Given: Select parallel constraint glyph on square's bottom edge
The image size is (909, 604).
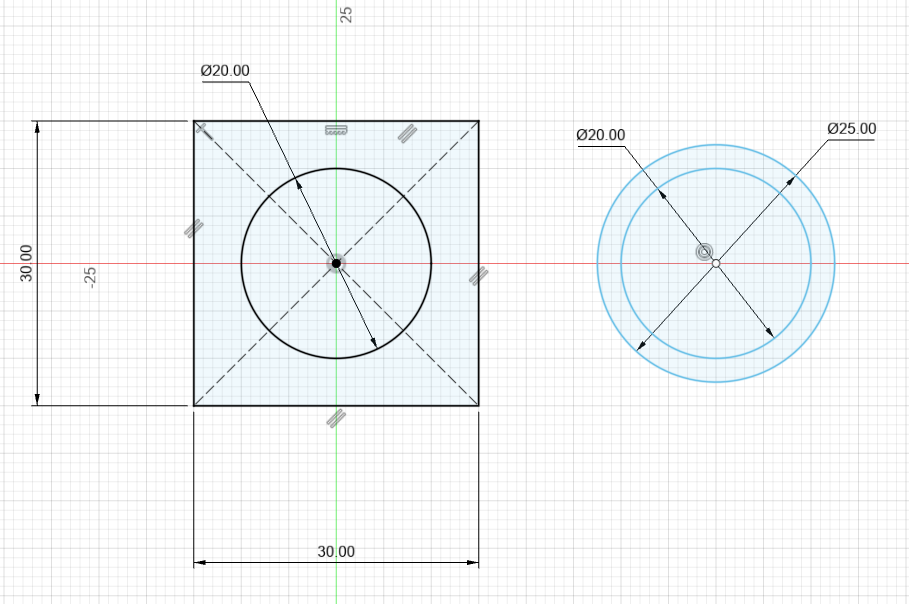Looking at the screenshot, I should point(336,419).
